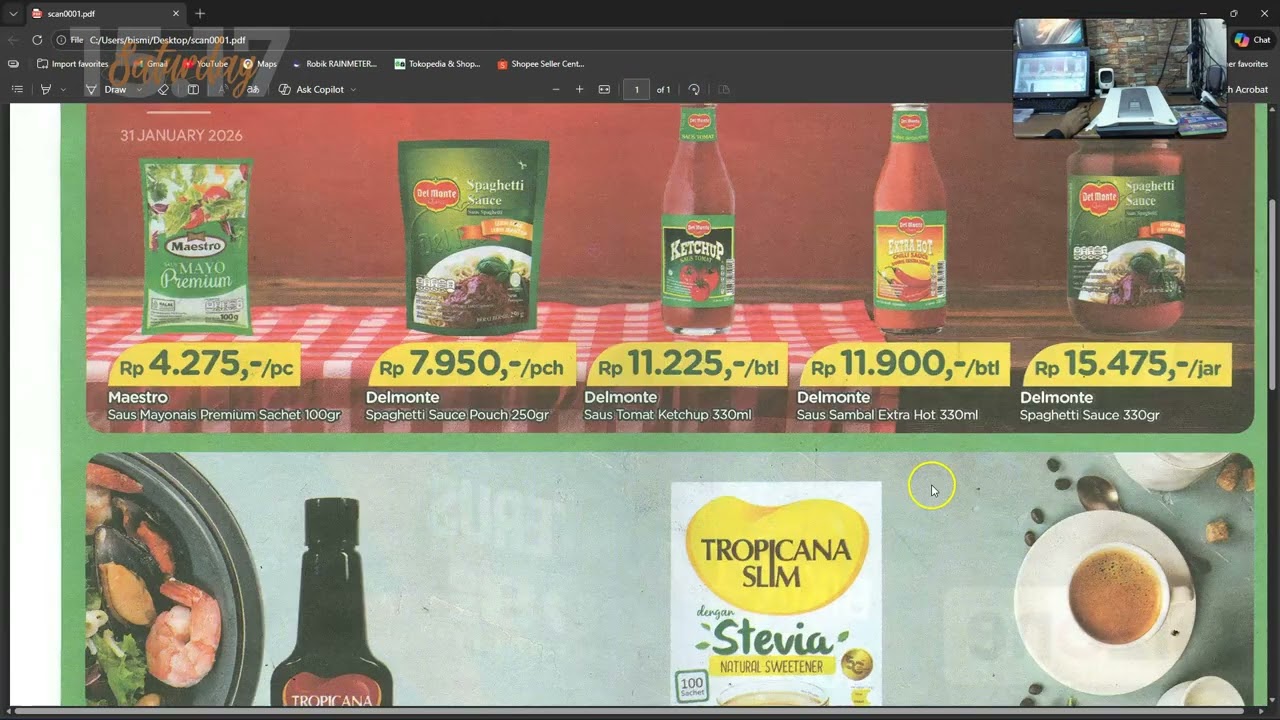Open the tab actions menu chevron
1280x720 pixels.
point(13,14)
